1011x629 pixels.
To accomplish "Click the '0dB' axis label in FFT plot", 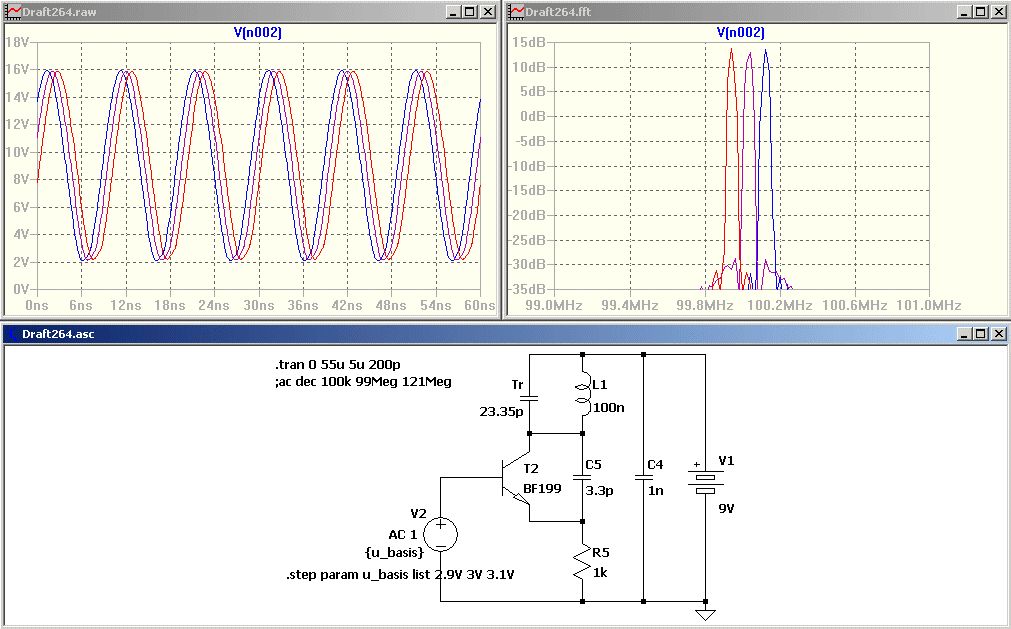I will point(533,116).
